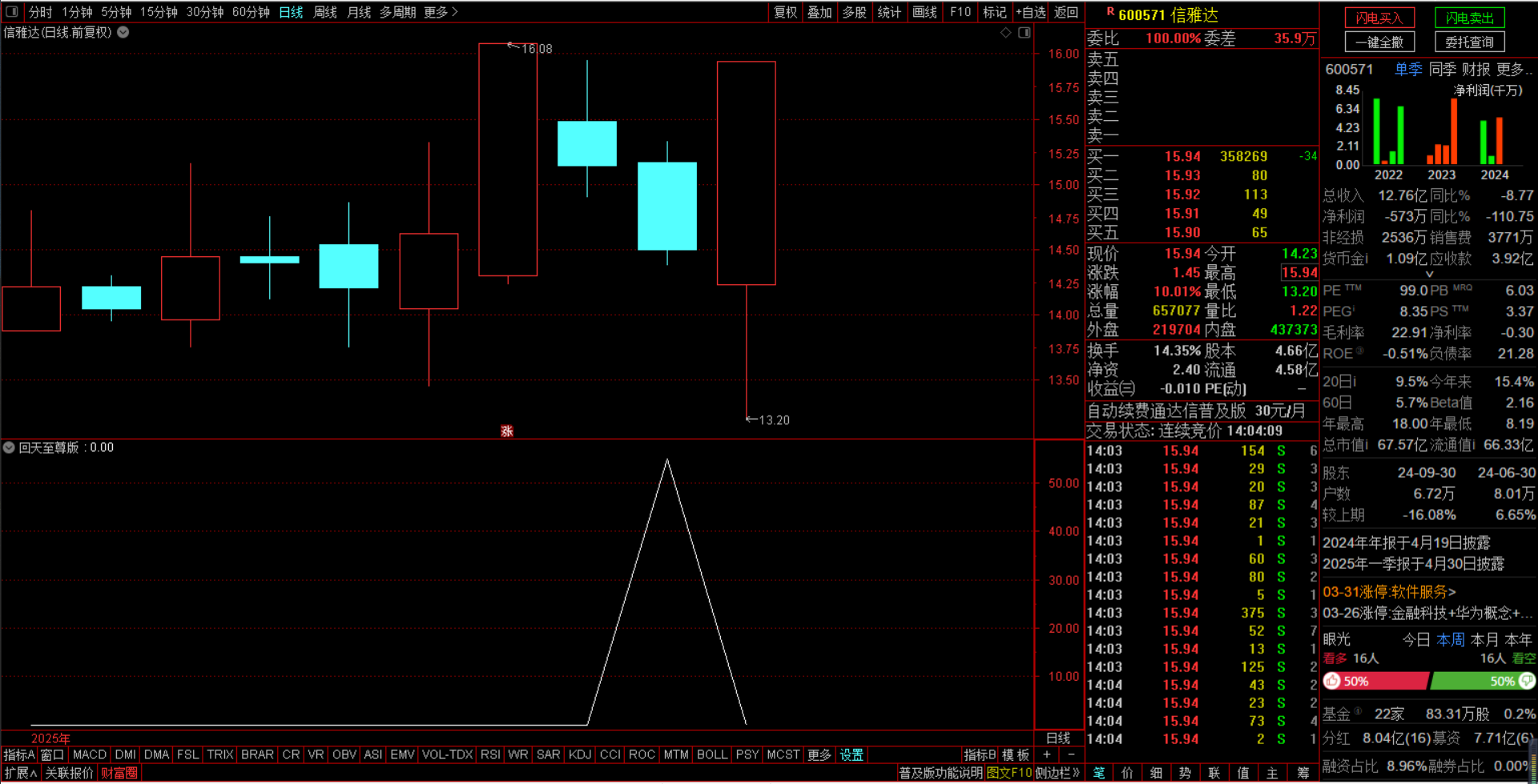Activate the 画线 drawing tool
The image size is (1538, 784).
924,12
